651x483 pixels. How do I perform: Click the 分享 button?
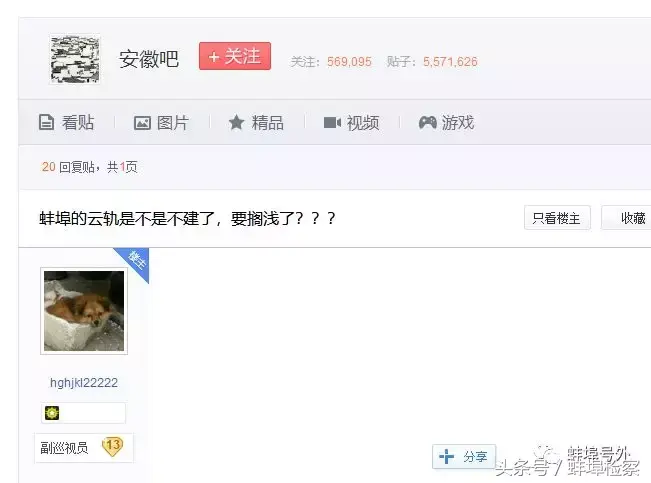coord(464,456)
